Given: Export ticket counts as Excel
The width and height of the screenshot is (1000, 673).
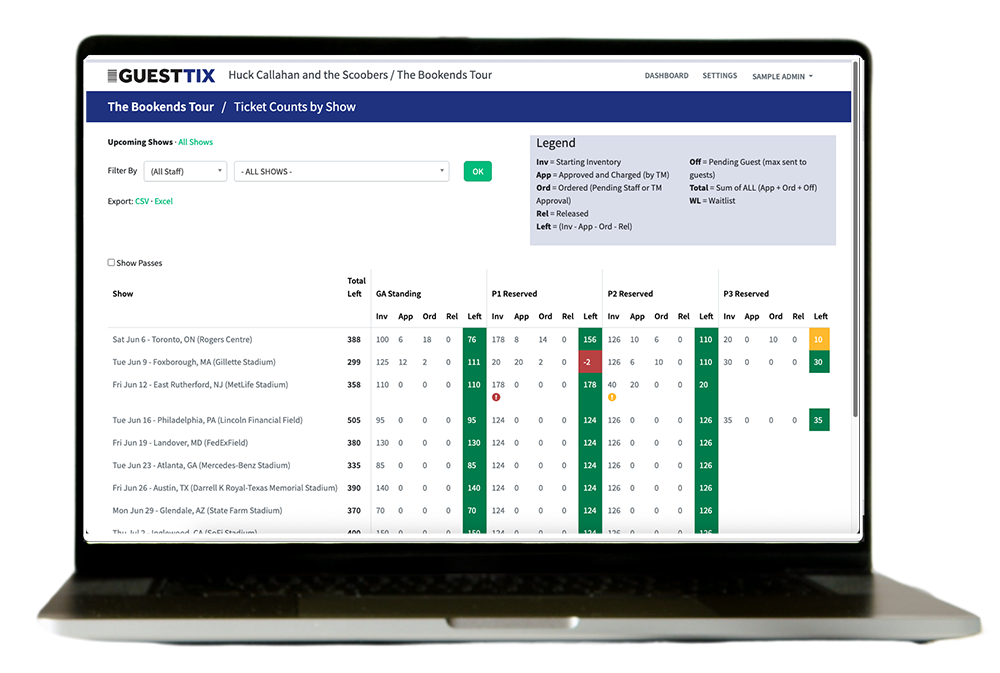Looking at the screenshot, I should [x=163, y=202].
